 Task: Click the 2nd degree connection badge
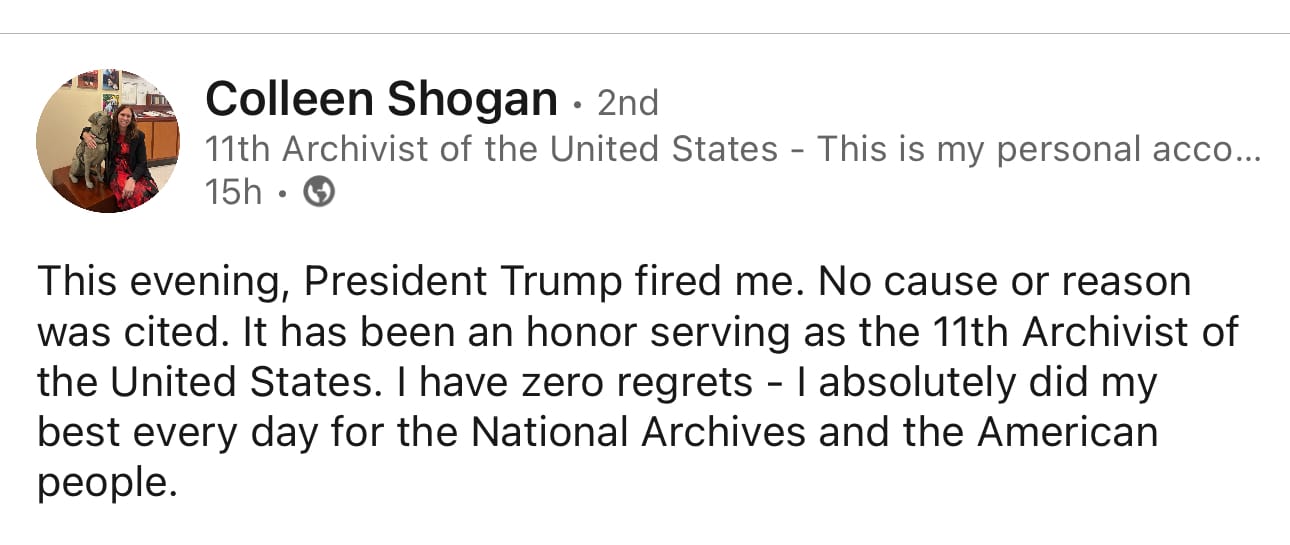pyautogui.click(x=627, y=102)
